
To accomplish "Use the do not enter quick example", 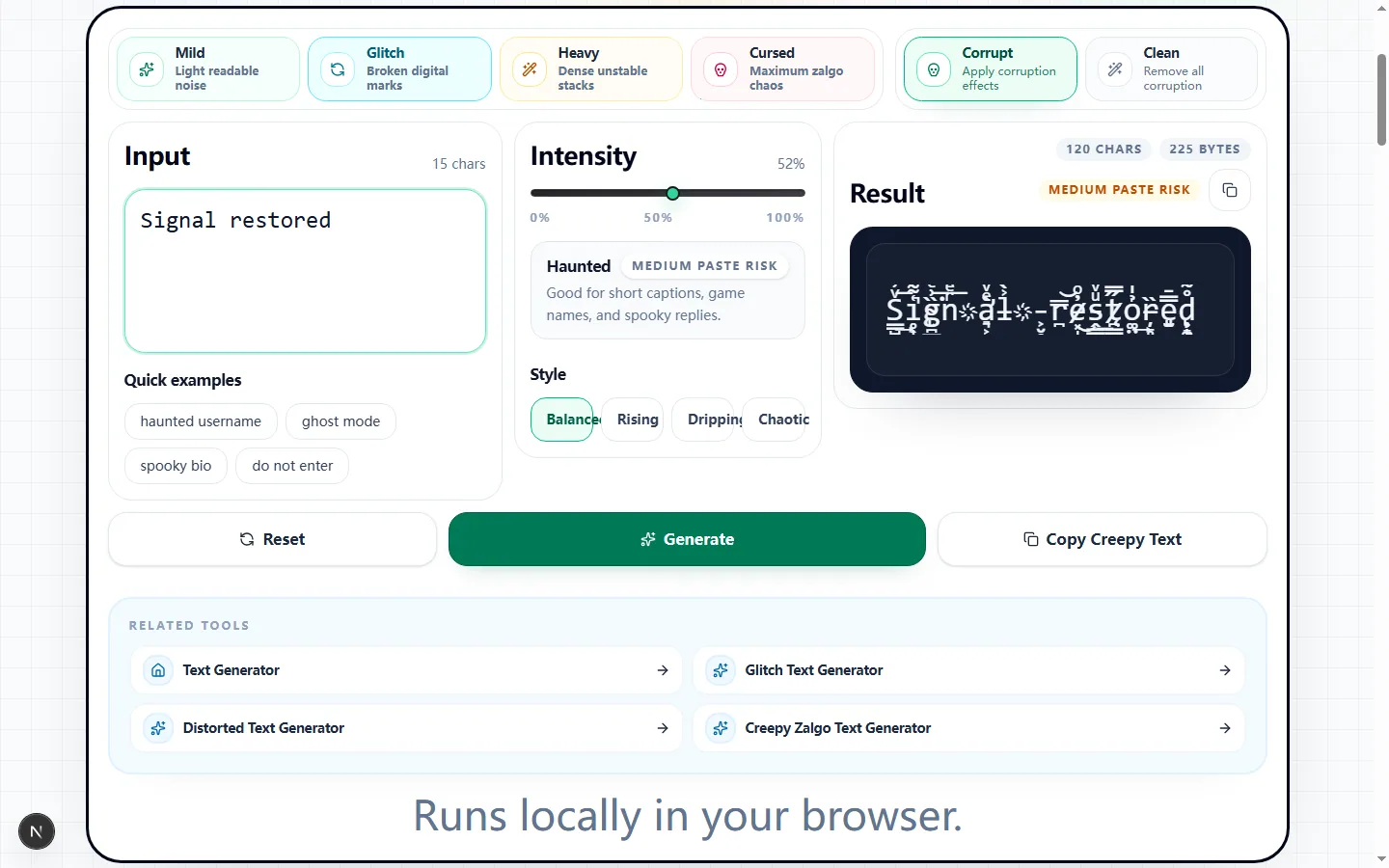I will coord(292,466).
